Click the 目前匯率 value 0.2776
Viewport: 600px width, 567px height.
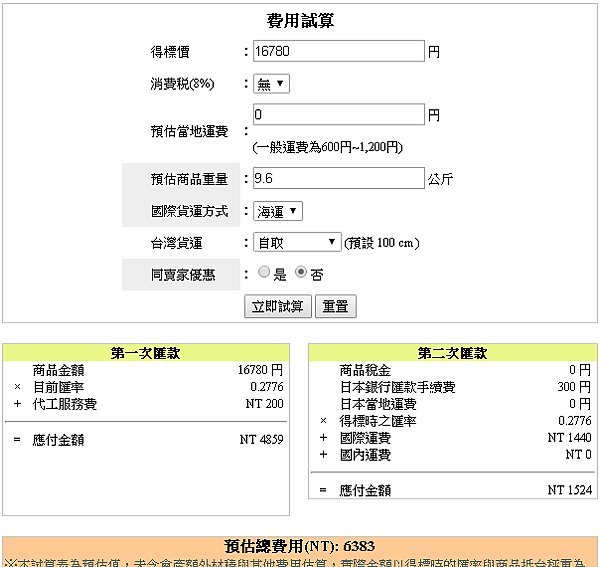pyautogui.click(x=267, y=387)
